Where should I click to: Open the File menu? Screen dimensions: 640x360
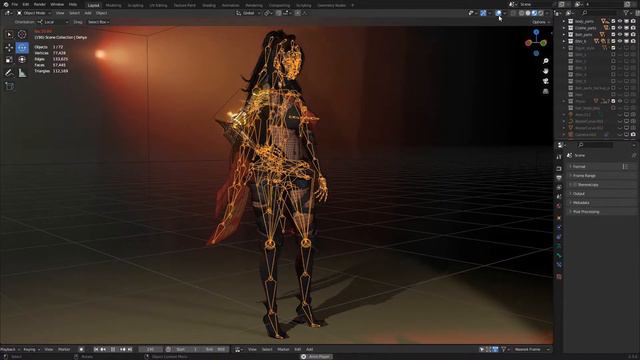click(15, 4)
